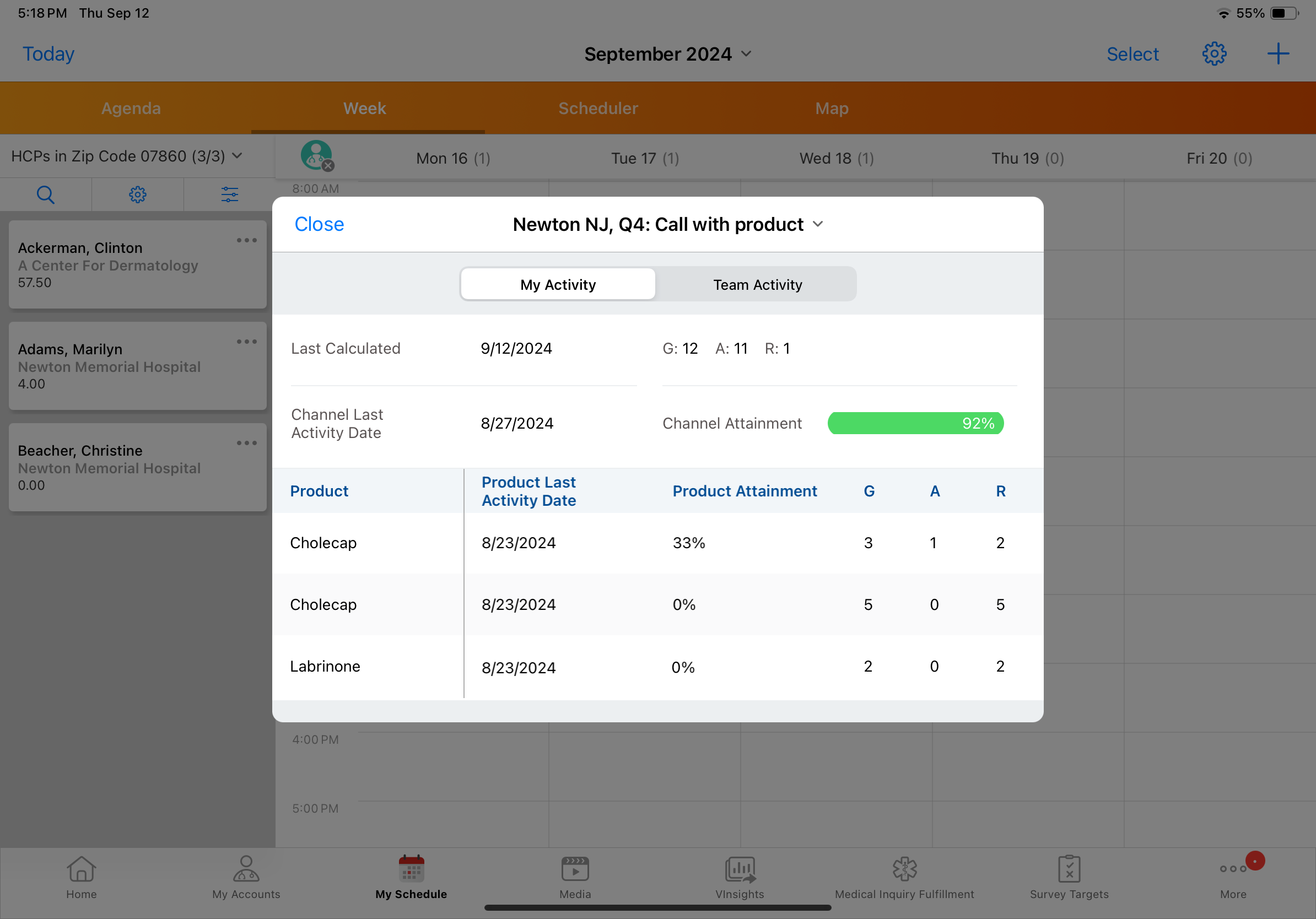Switch to the Agenda tab
The width and height of the screenshot is (1316, 919).
pyautogui.click(x=131, y=109)
